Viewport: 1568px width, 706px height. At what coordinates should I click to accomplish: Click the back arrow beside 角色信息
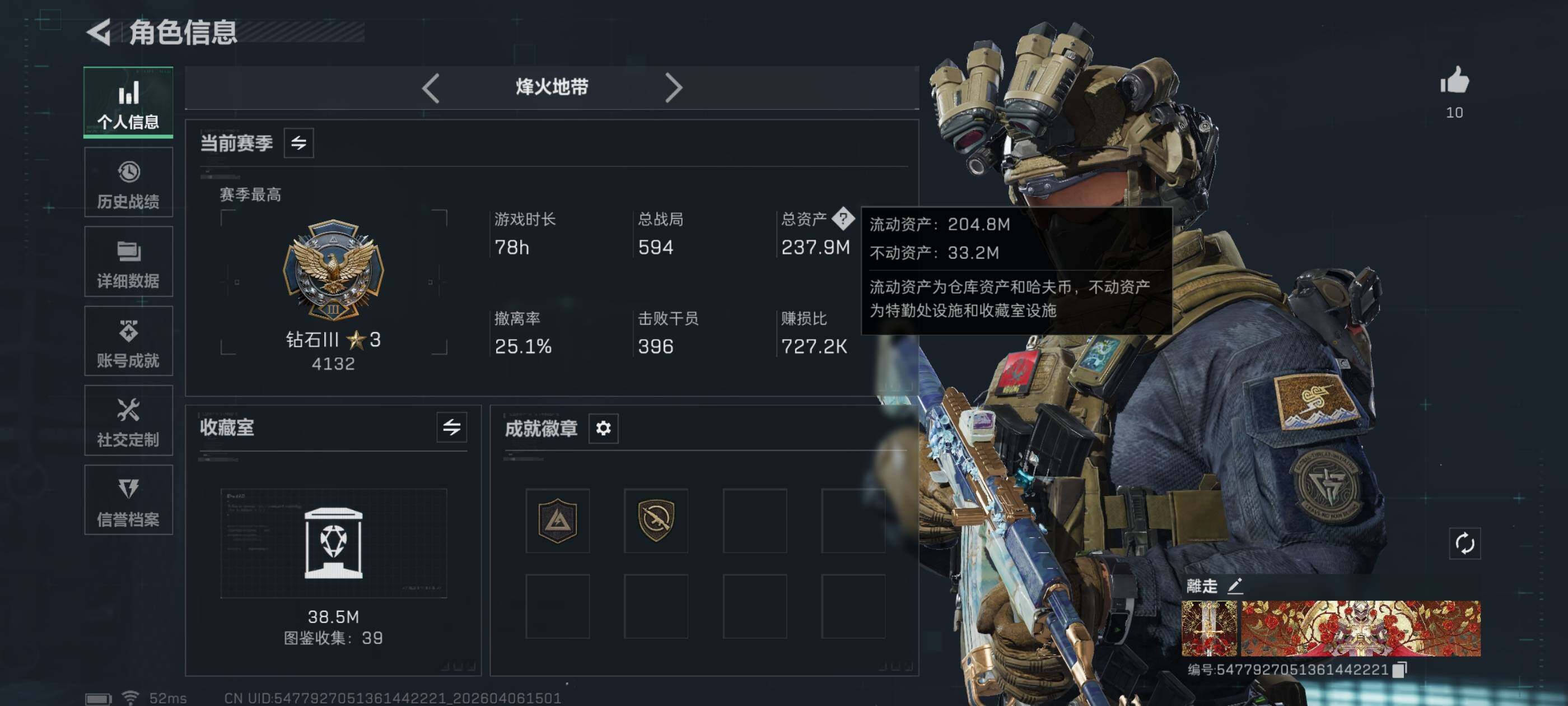tap(99, 32)
